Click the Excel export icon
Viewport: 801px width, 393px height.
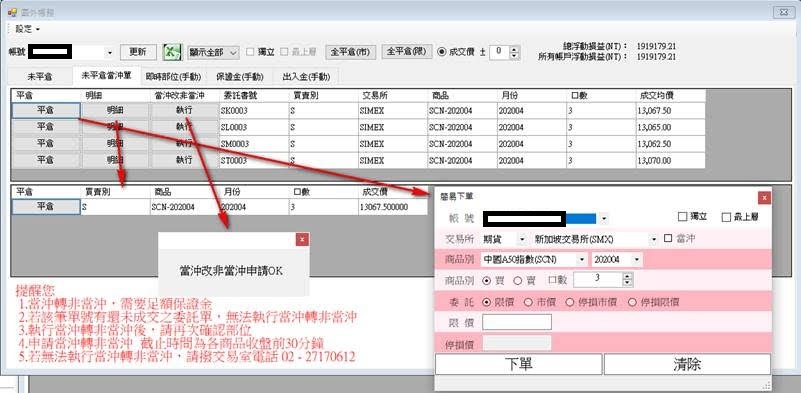[x=173, y=52]
